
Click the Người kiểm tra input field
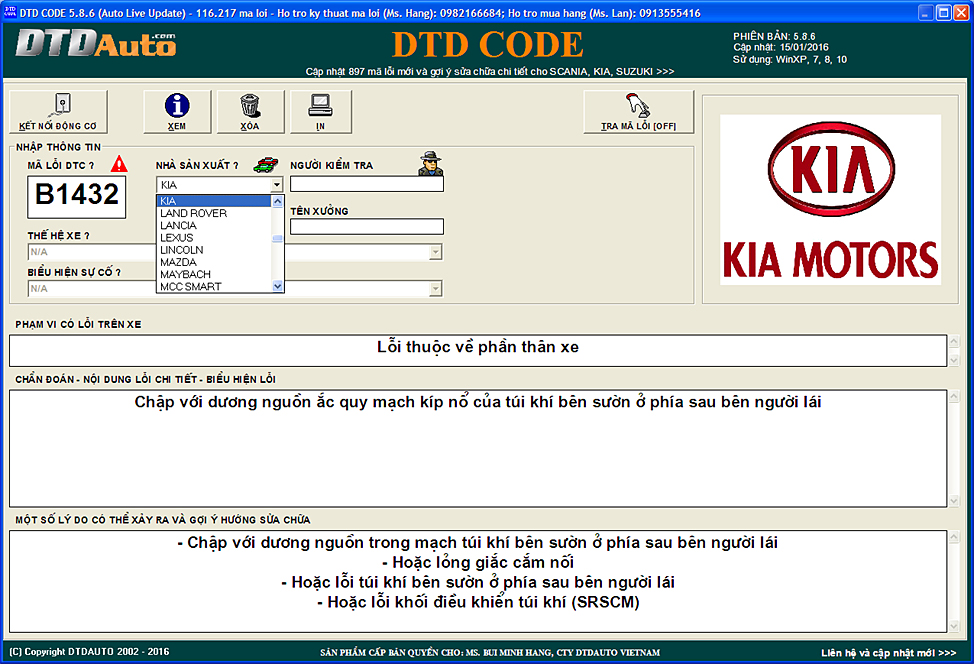[x=366, y=184]
